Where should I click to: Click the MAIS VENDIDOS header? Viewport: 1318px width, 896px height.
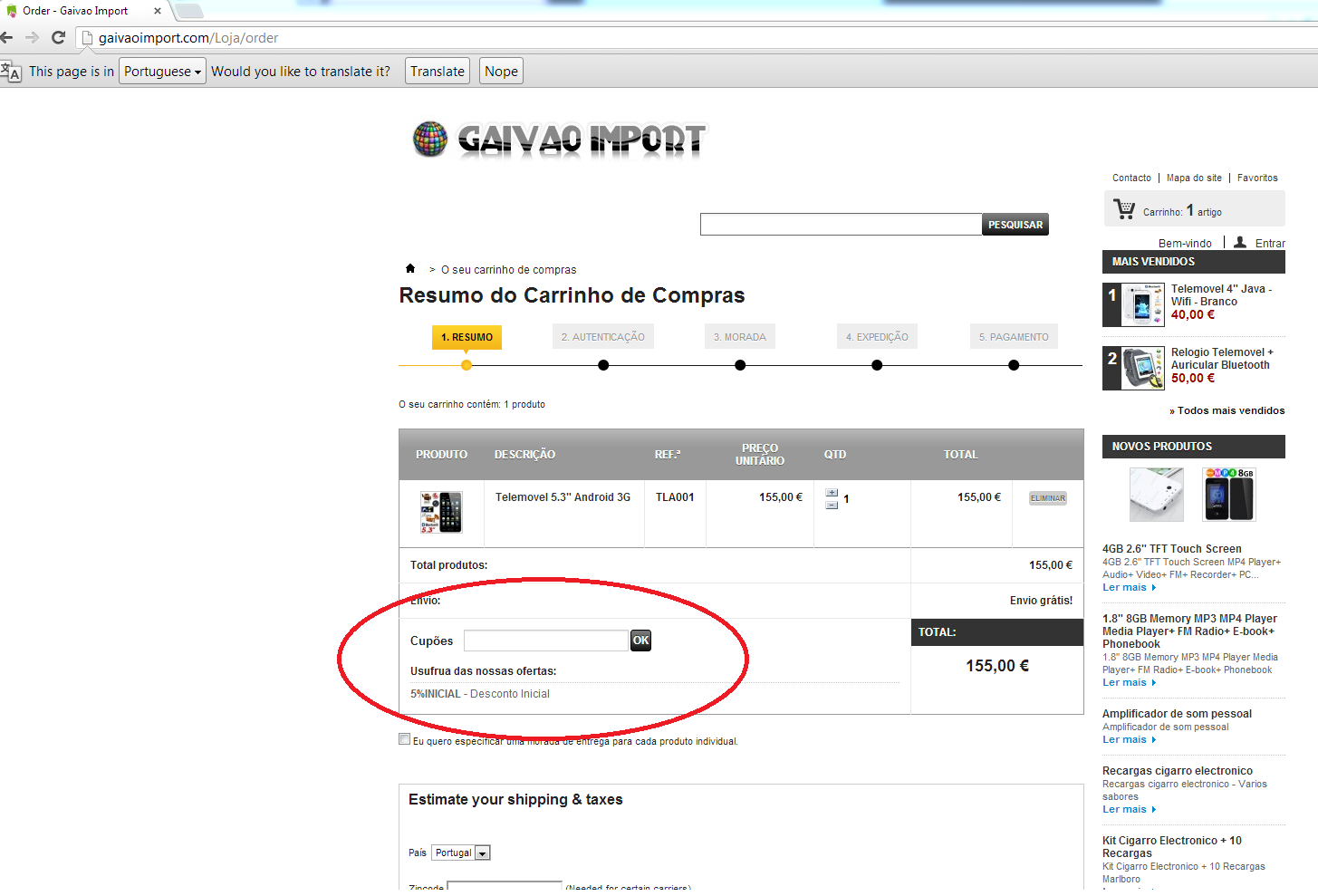click(1194, 262)
